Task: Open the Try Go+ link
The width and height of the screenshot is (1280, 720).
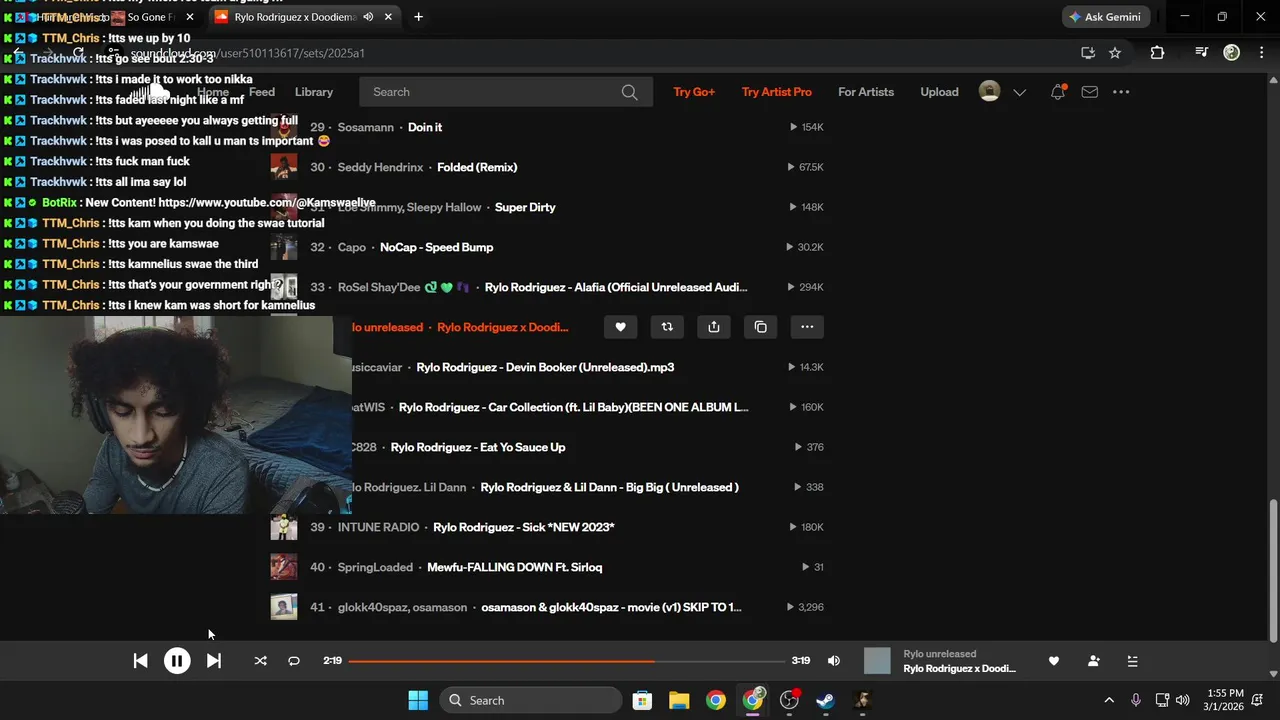Action: tap(694, 92)
